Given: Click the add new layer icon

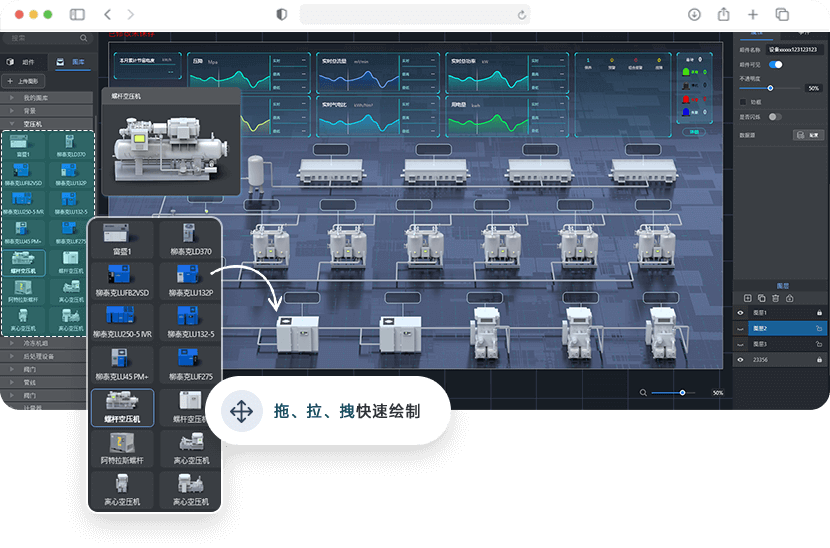Looking at the screenshot, I should tap(748, 298).
